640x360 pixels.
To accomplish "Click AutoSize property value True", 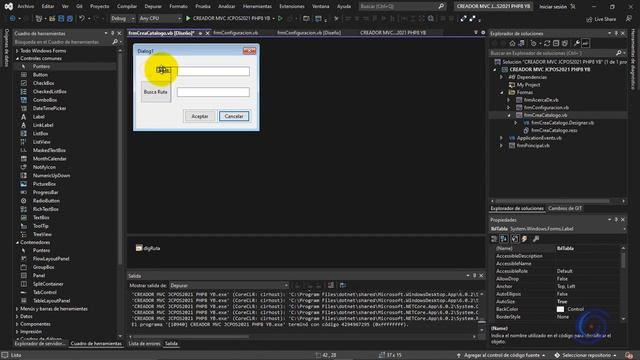I will [x=562, y=302].
